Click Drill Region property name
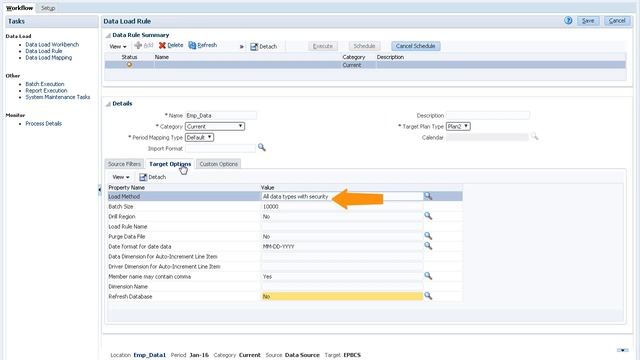 click(x=122, y=217)
